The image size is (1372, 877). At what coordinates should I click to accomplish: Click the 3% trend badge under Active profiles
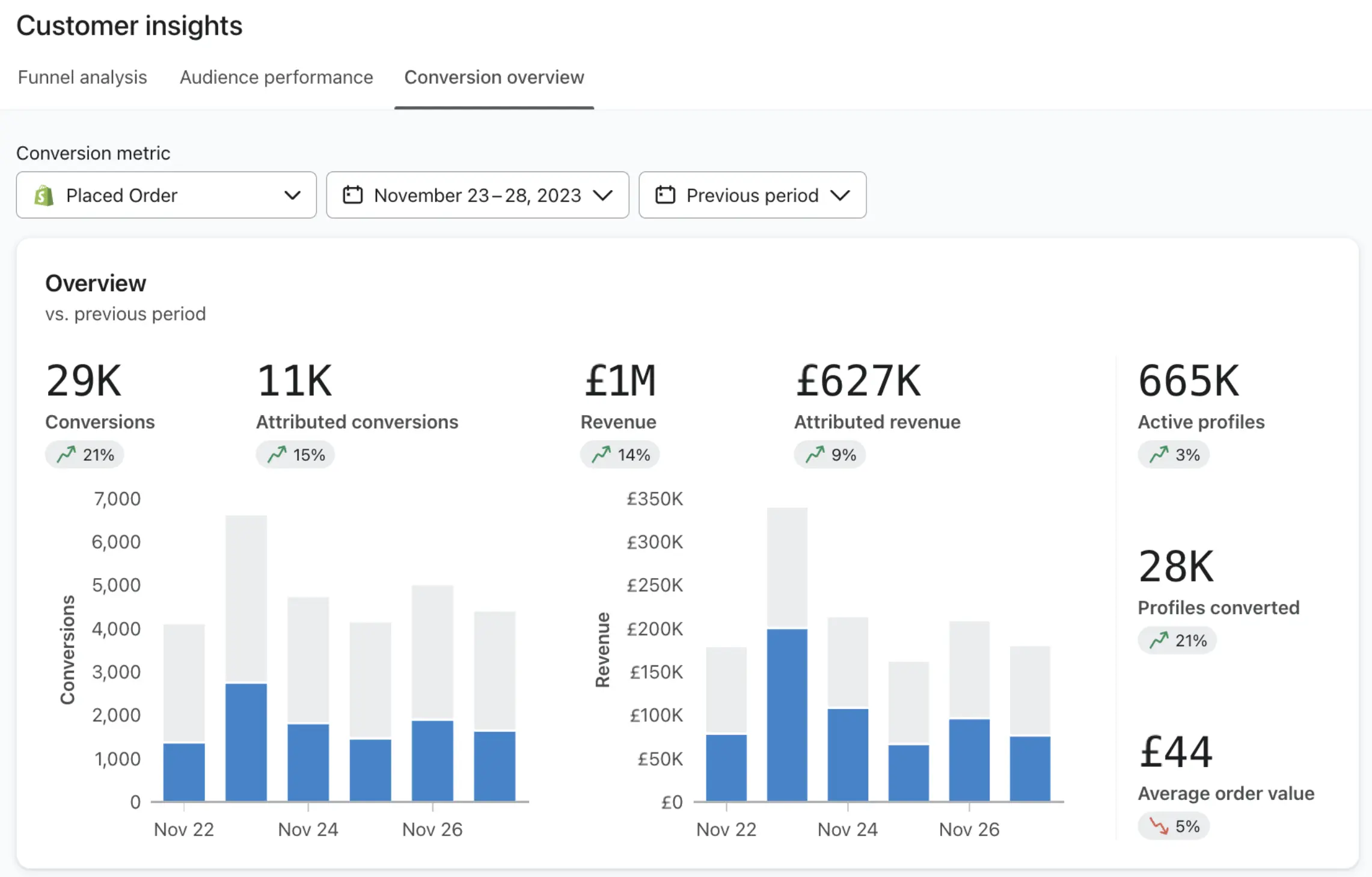(x=1173, y=455)
